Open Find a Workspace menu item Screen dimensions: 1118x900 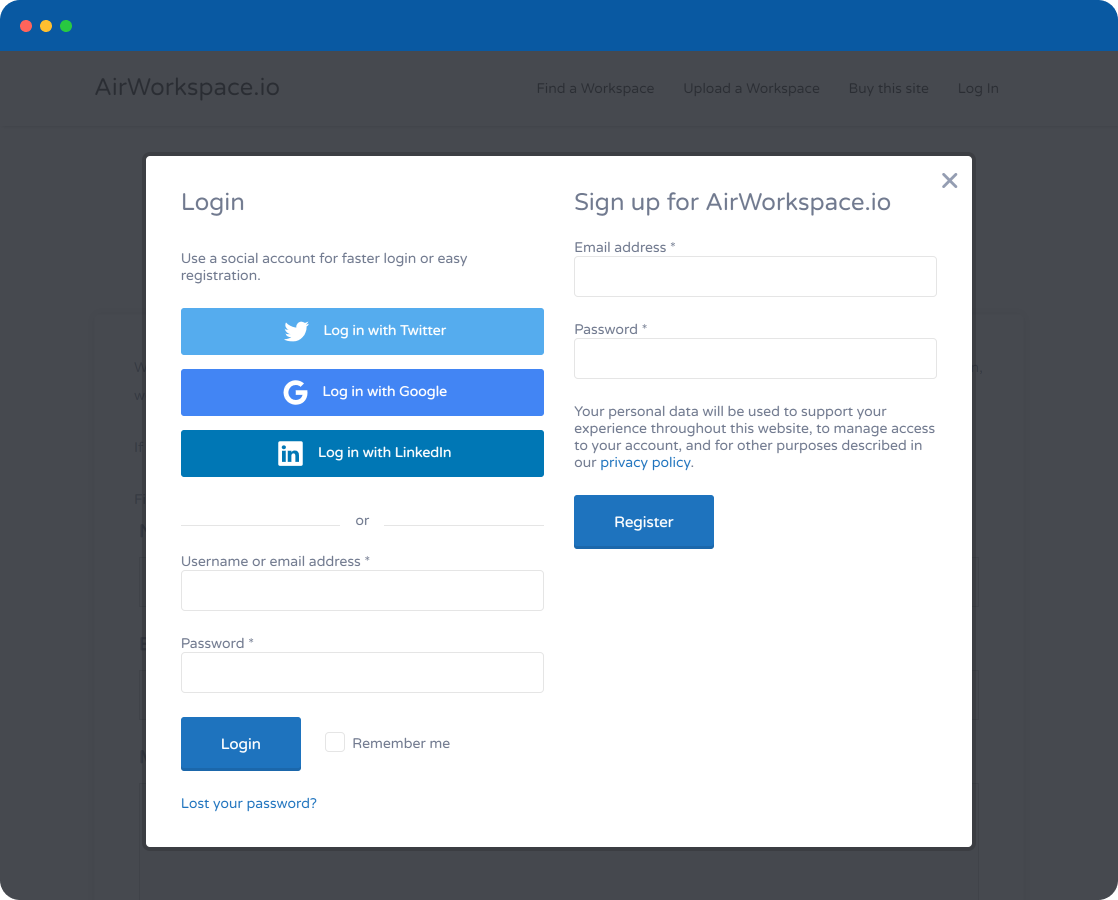tap(595, 89)
